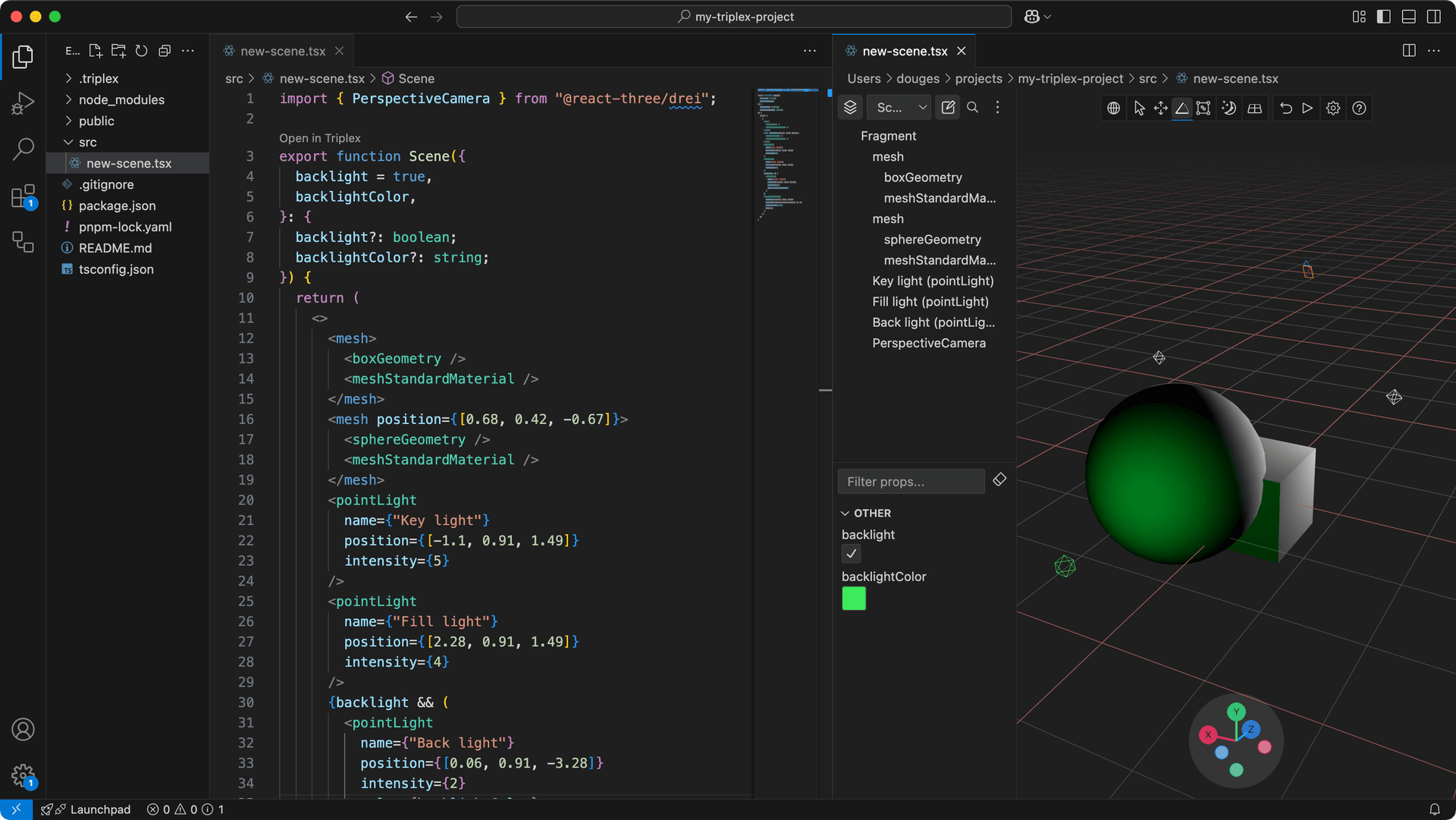Uncheck the backlight checkbox
Viewport: 1456px width, 820px height.
click(852, 554)
